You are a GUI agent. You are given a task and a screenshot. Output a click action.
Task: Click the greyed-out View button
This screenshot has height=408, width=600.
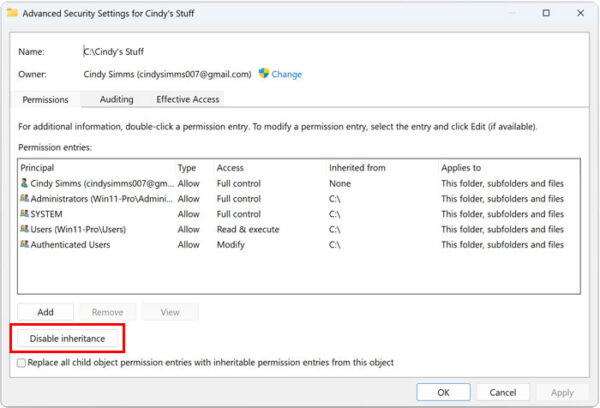170,312
